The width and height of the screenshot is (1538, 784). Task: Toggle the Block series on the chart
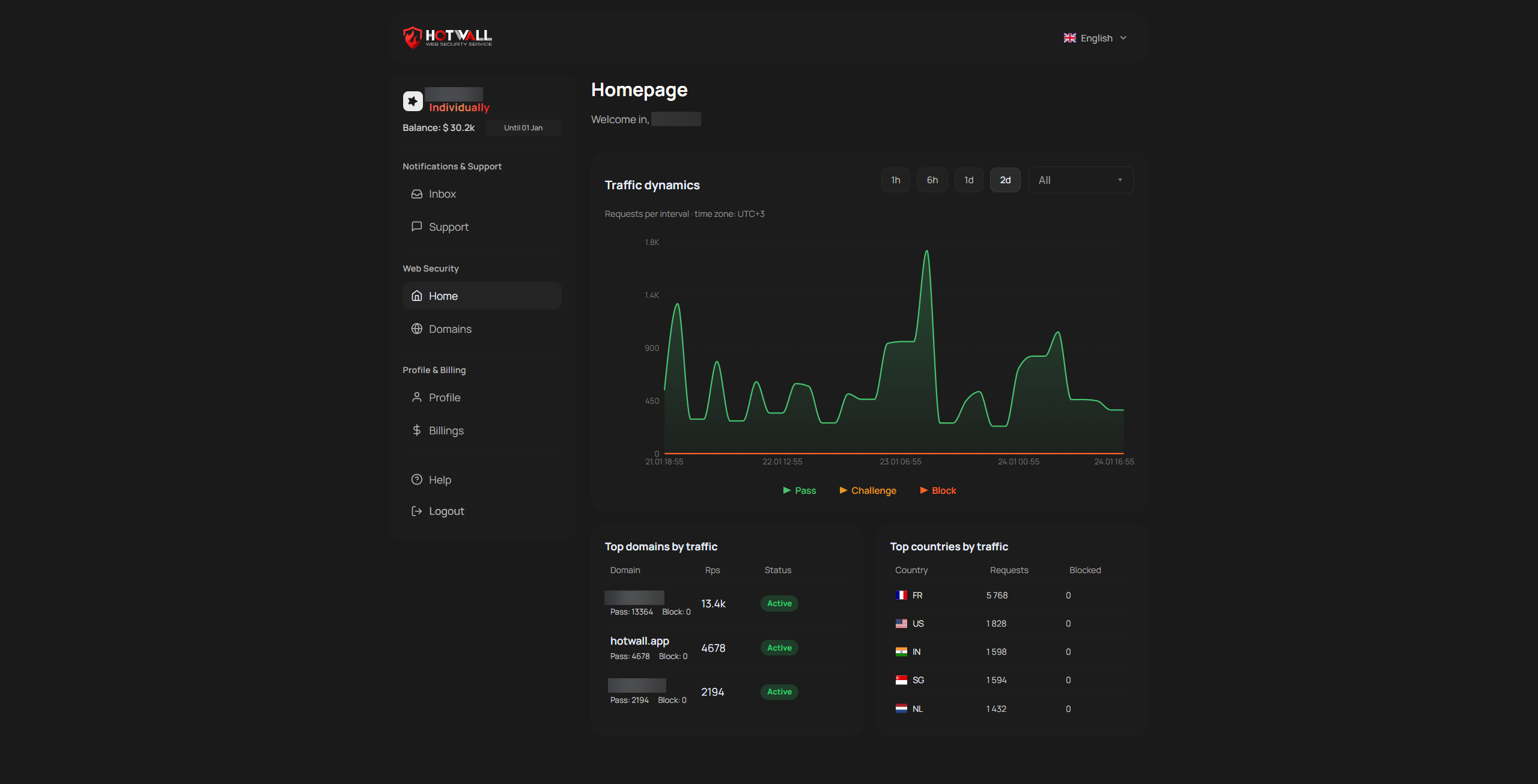point(938,490)
